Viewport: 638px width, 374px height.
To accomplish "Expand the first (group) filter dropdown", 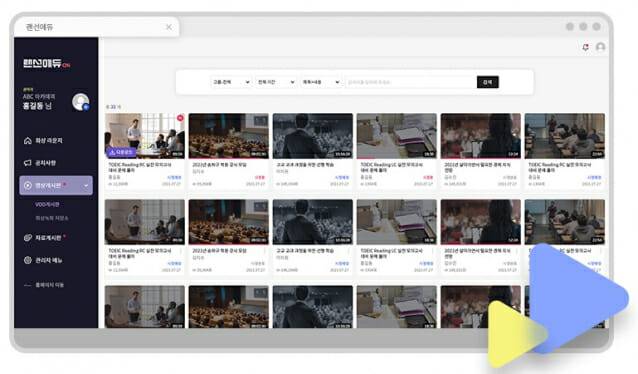I will [231, 82].
